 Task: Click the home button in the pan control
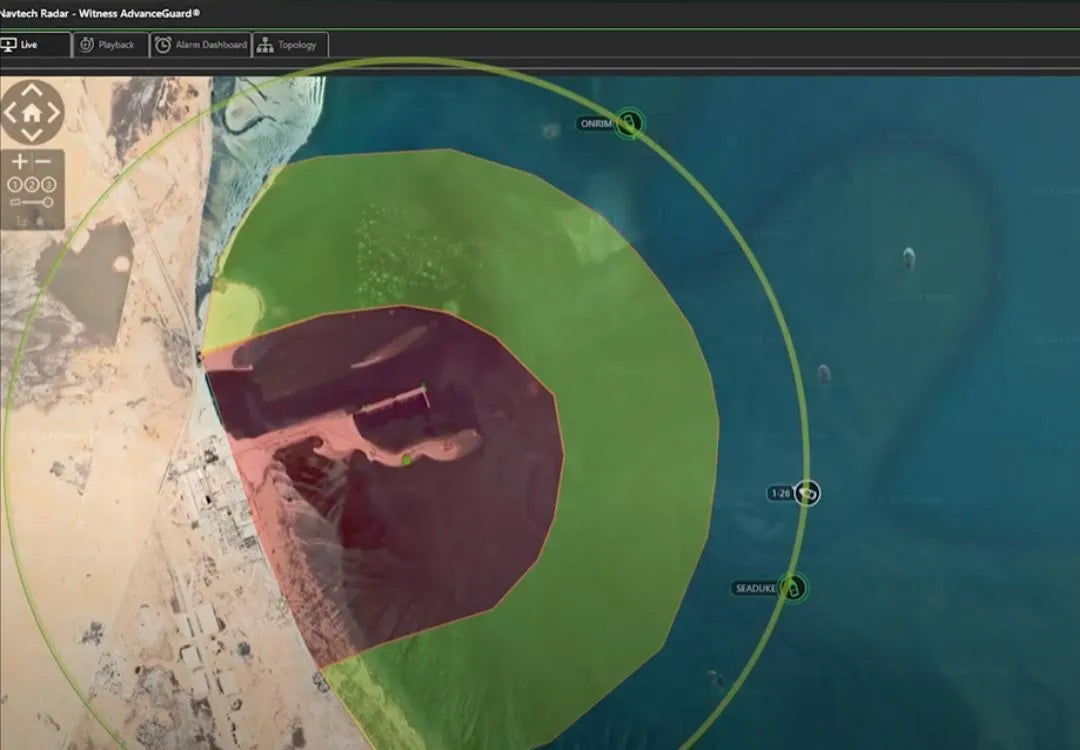[32, 112]
